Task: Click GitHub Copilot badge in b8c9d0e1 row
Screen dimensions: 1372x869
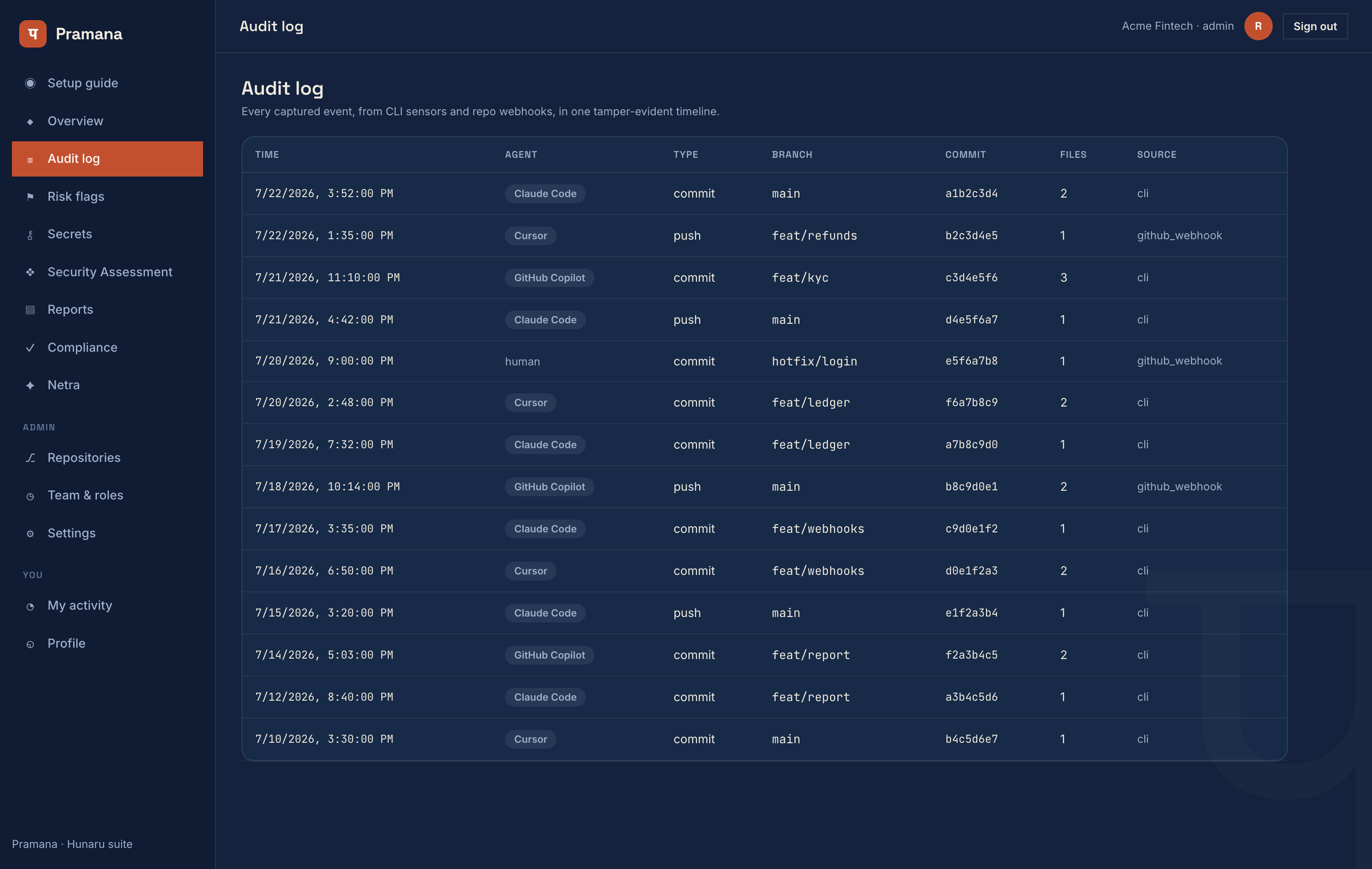Action: click(549, 487)
